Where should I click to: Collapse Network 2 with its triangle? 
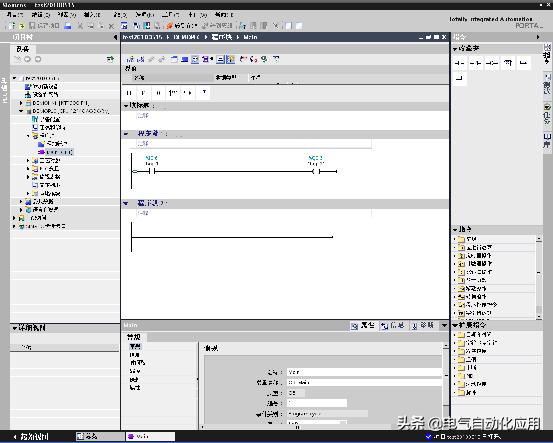tap(126, 203)
